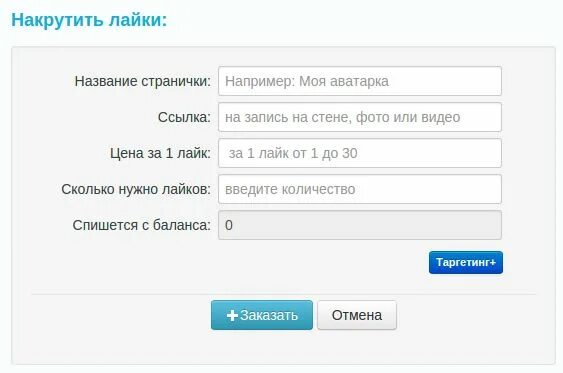
Task: Click the 'Цена за 1 лайк:' label
Action: (160, 153)
